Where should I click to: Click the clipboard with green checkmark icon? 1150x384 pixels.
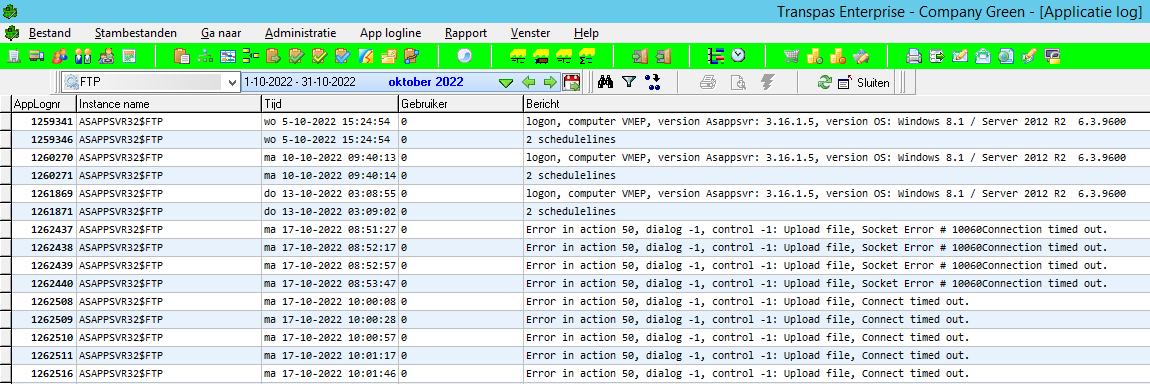(x=296, y=56)
